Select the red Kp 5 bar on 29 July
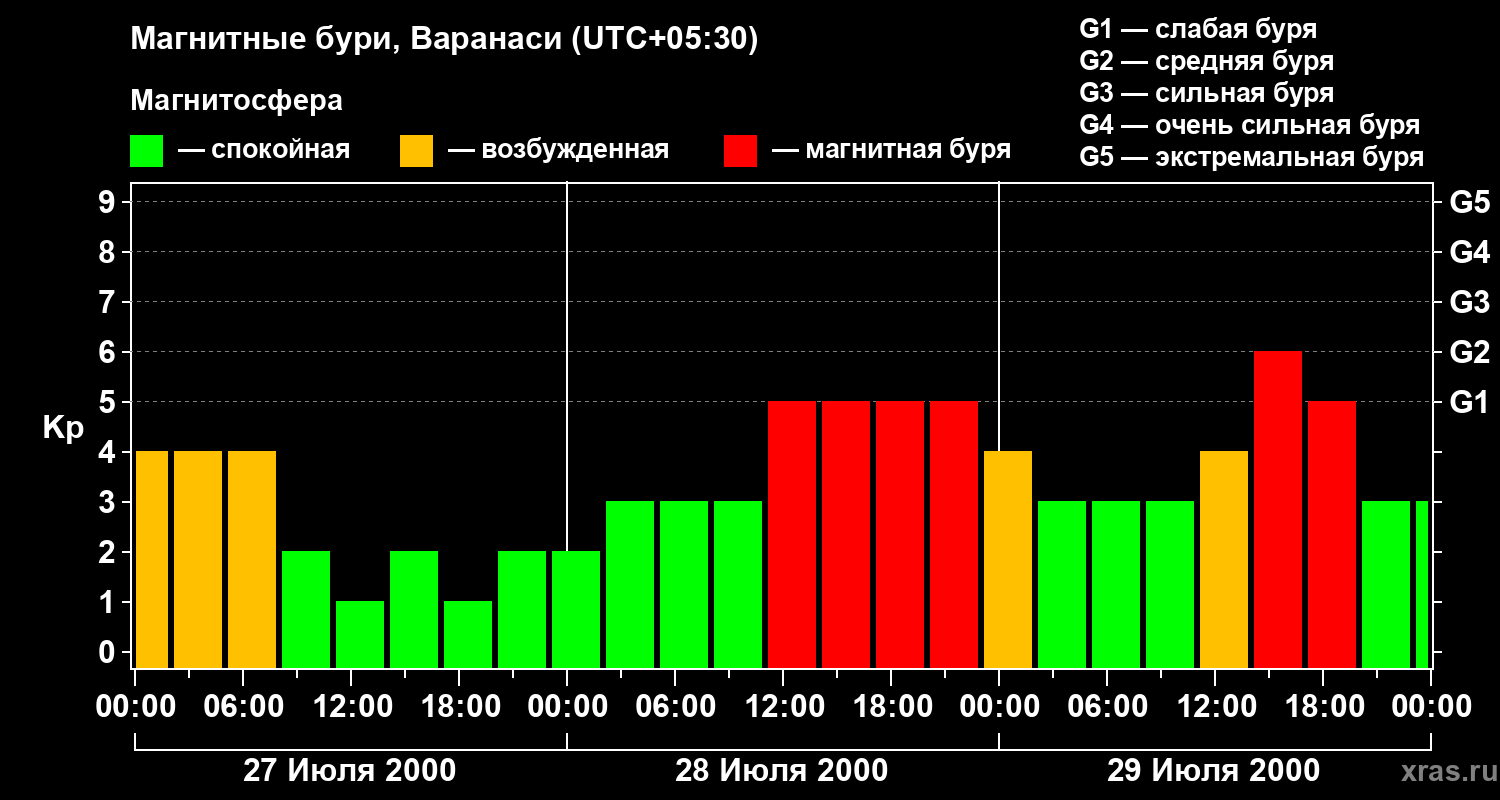Screen dimensions: 1500x800 pyautogui.click(x=1332, y=534)
